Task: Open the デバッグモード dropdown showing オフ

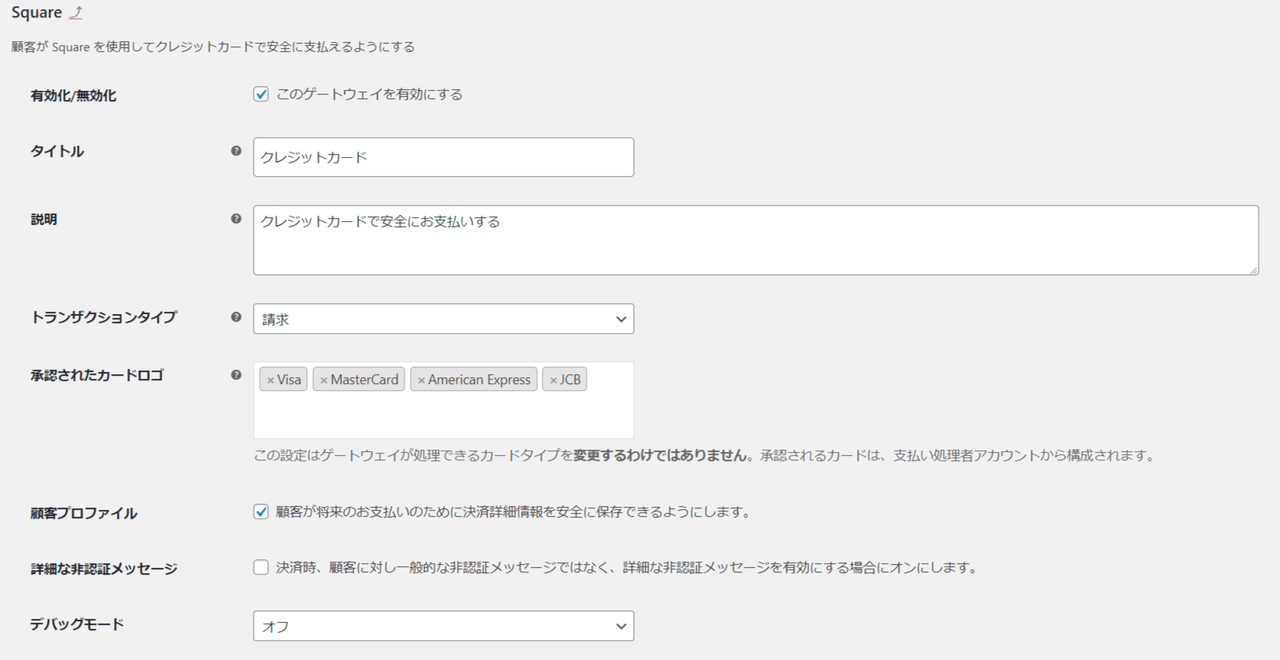Action: [443, 626]
